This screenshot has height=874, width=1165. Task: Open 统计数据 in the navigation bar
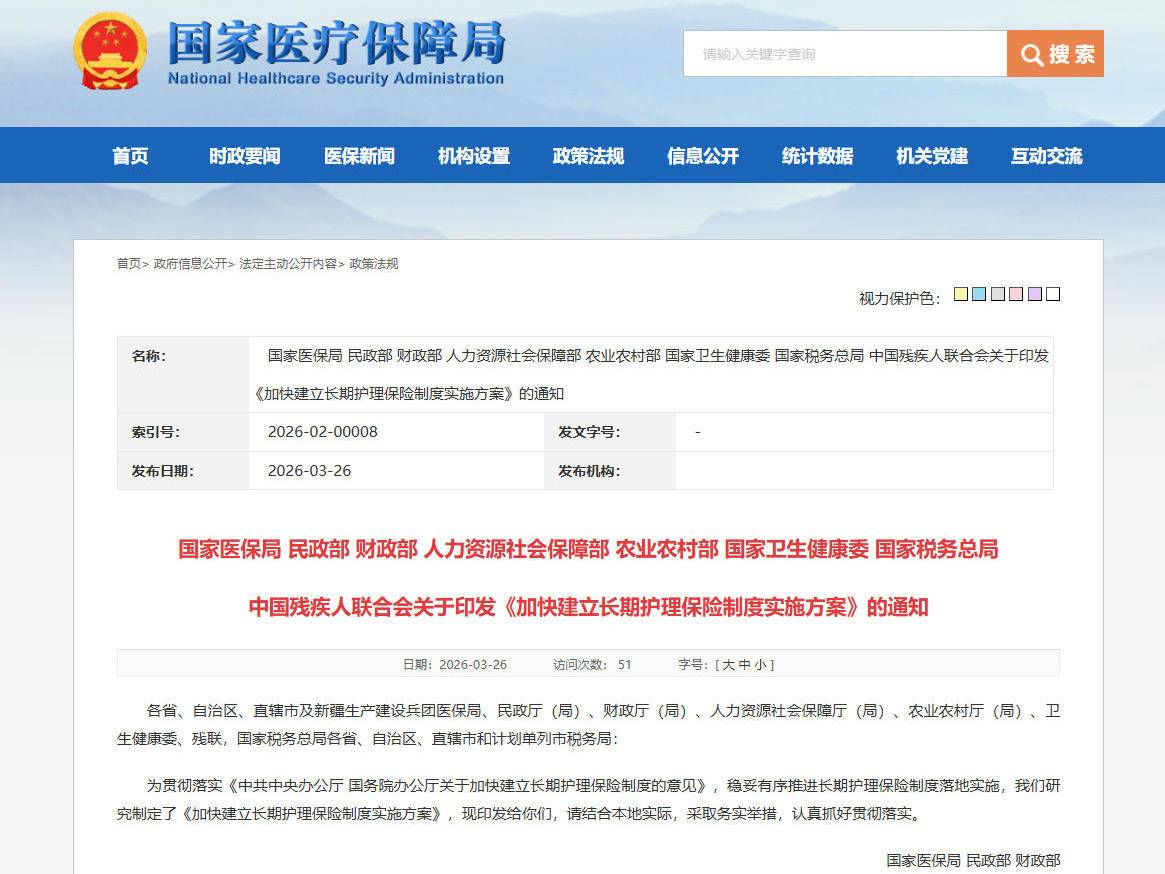pos(817,156)
